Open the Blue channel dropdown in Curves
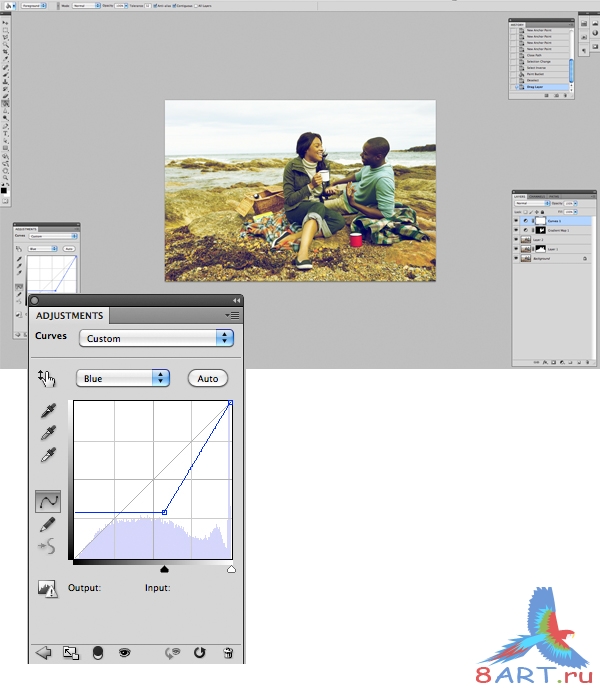Viewport: 600px width, 692px height. click(x=123, y=378)
